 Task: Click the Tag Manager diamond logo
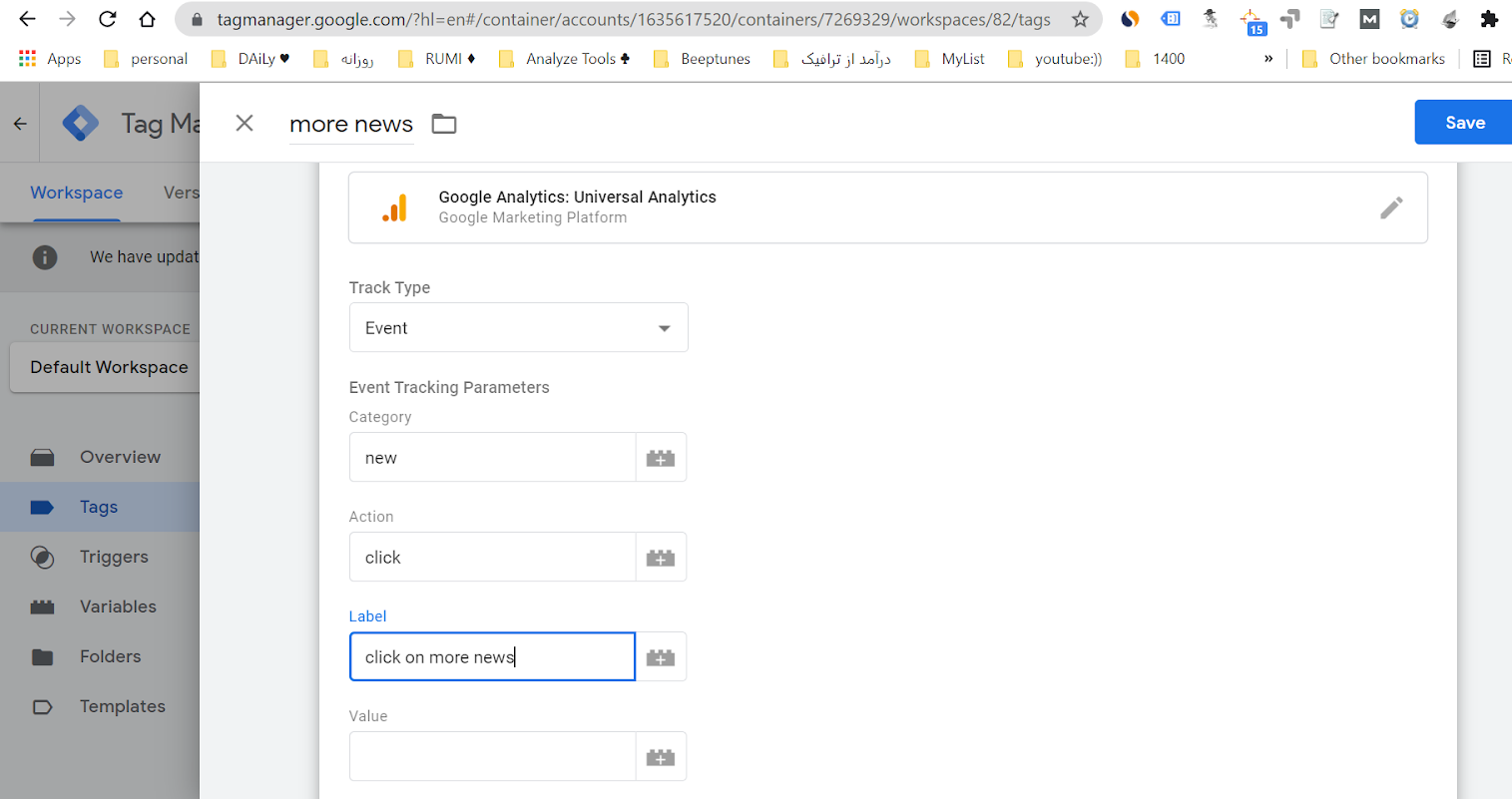(81, 123)
